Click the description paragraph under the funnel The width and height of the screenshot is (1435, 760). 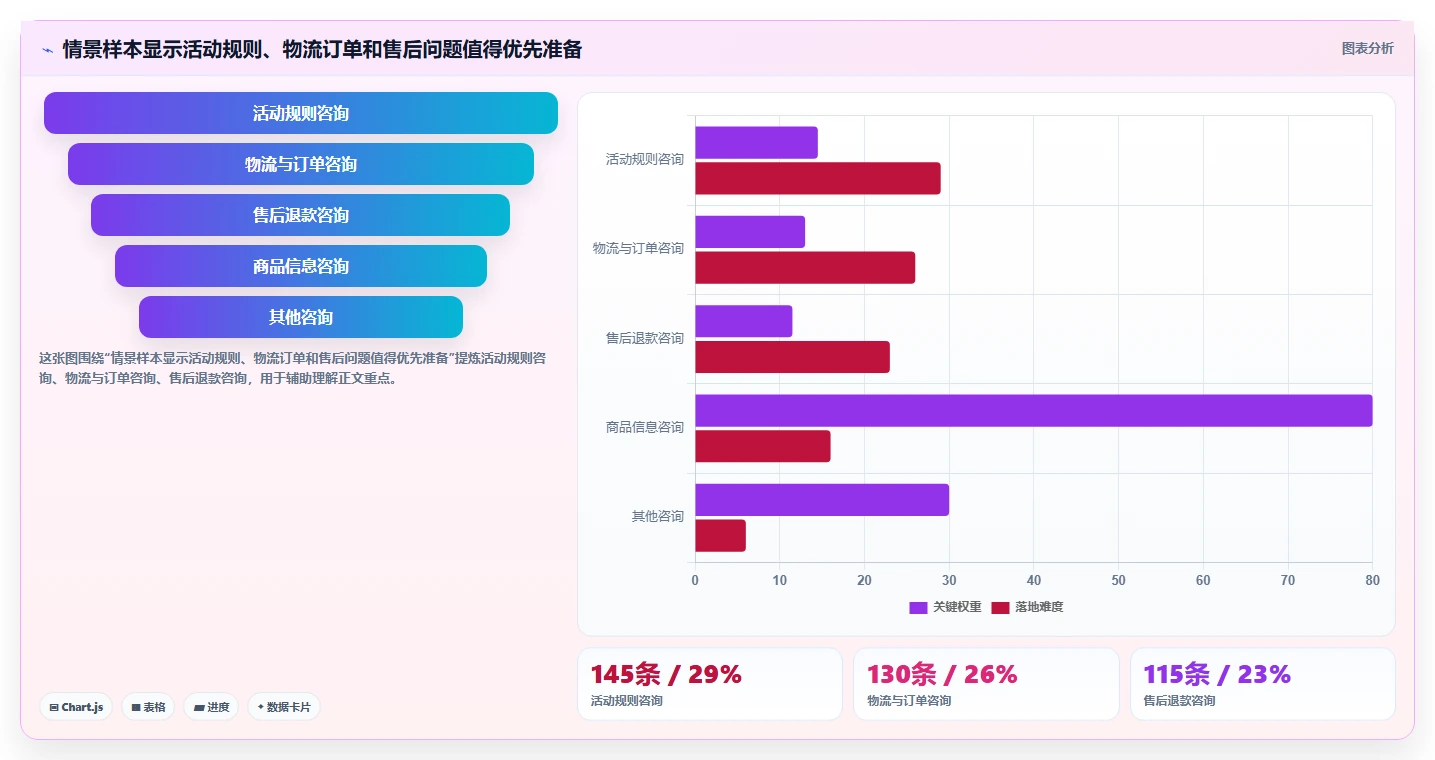(294, 368)
